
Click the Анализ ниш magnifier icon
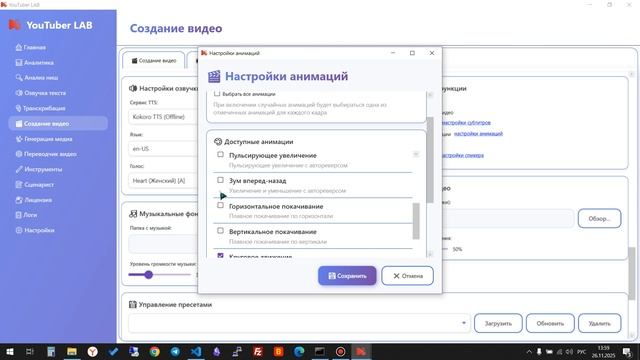(19, 78)
